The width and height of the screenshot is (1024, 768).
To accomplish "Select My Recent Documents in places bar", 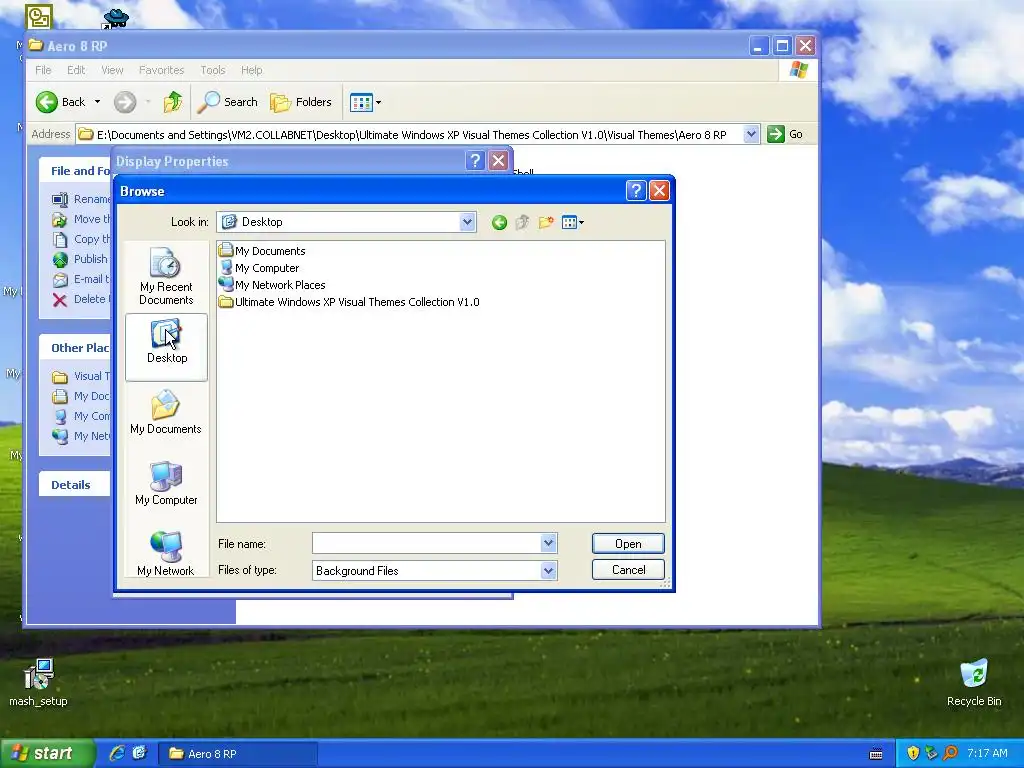I will pyautogui.click(x=166, y=276).
